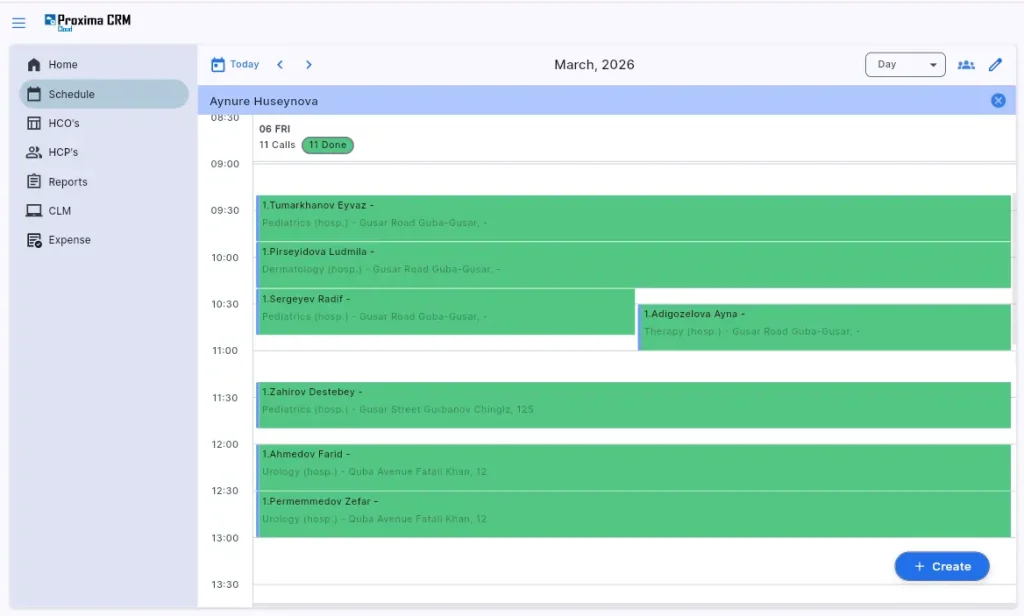Click the HCO's table icon
Screen dimensions: 1024x616
34,123
